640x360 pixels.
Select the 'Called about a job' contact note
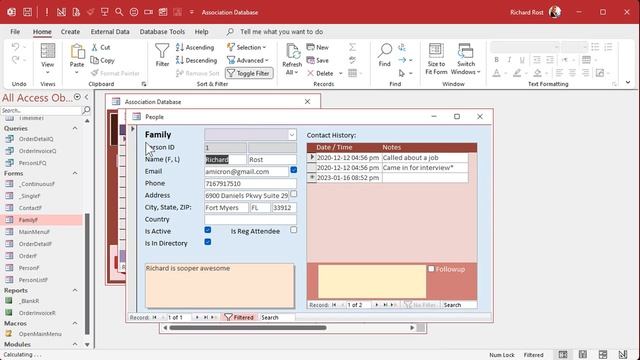click(424, 158)
